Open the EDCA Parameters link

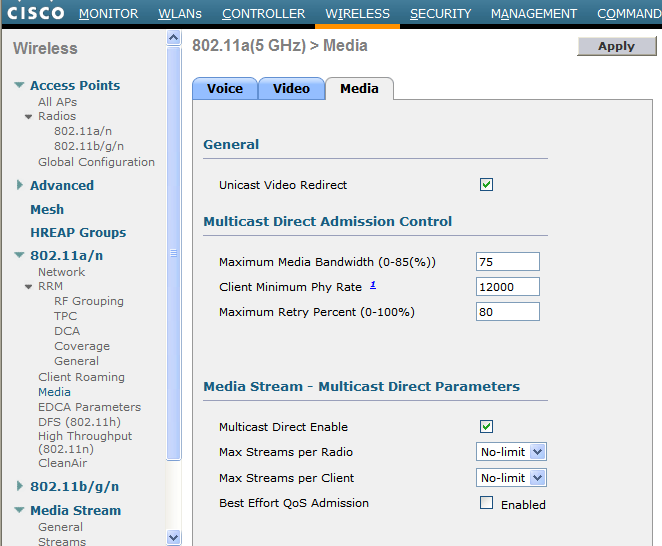[89, 407]
